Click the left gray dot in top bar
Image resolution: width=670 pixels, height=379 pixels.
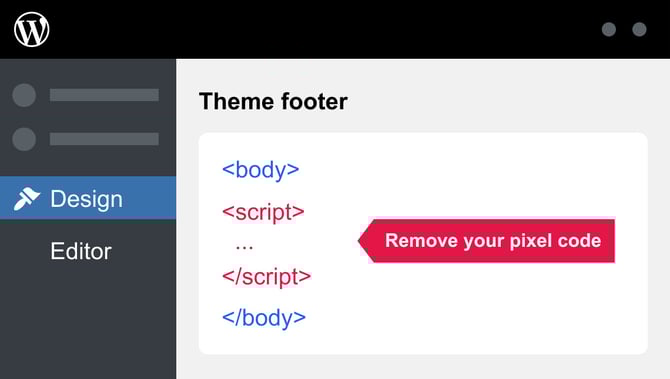[609, 29]
